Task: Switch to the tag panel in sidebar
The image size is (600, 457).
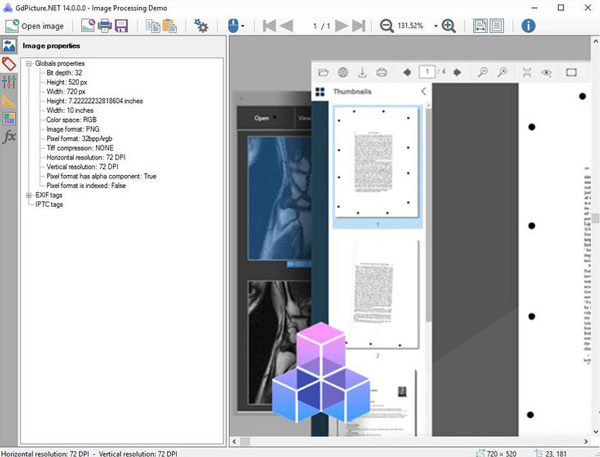Action: [9, 64]
